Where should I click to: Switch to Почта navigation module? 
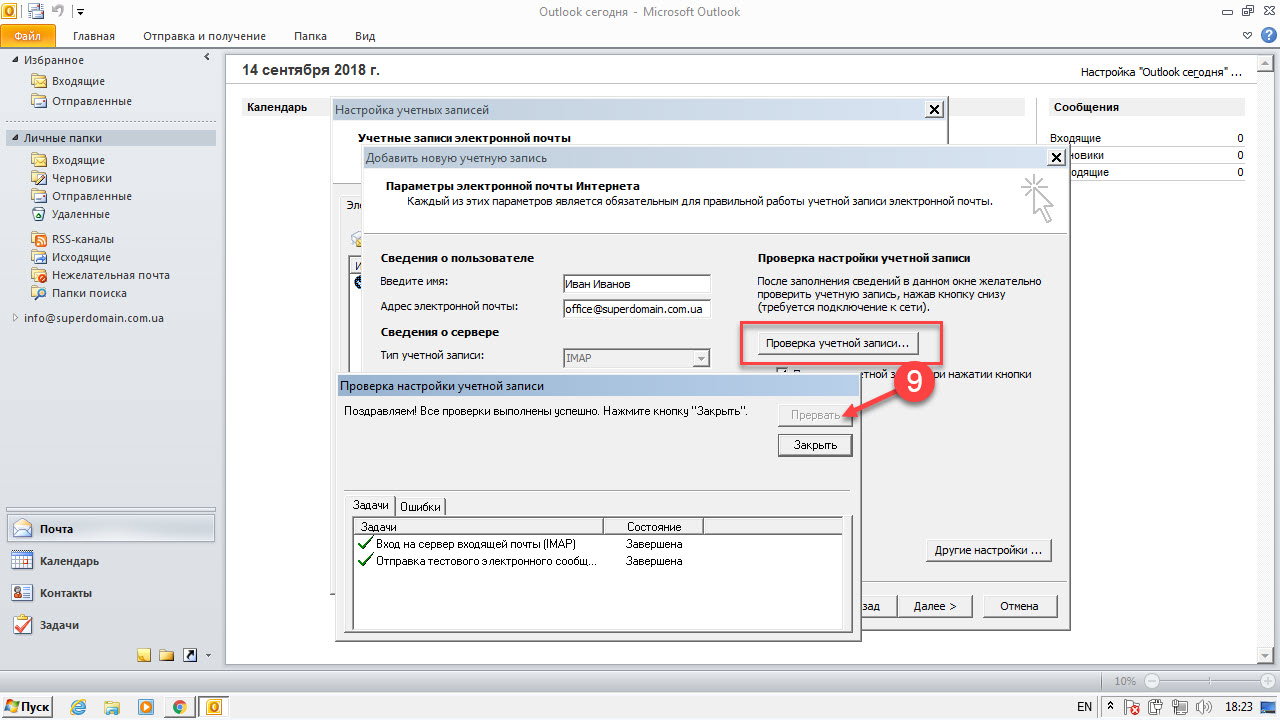pyautogui.click(x=110, y=529)
